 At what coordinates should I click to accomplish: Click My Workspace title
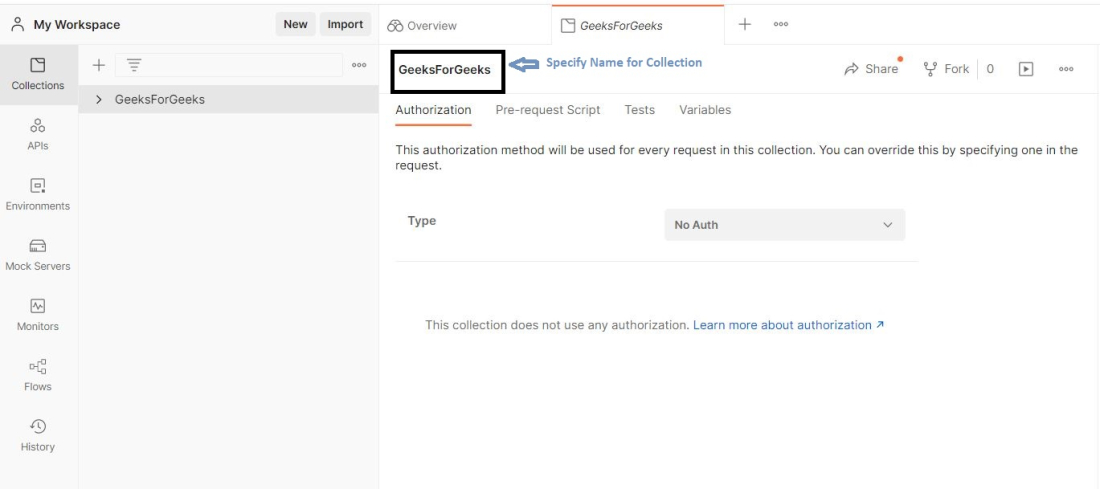point(76,25)
